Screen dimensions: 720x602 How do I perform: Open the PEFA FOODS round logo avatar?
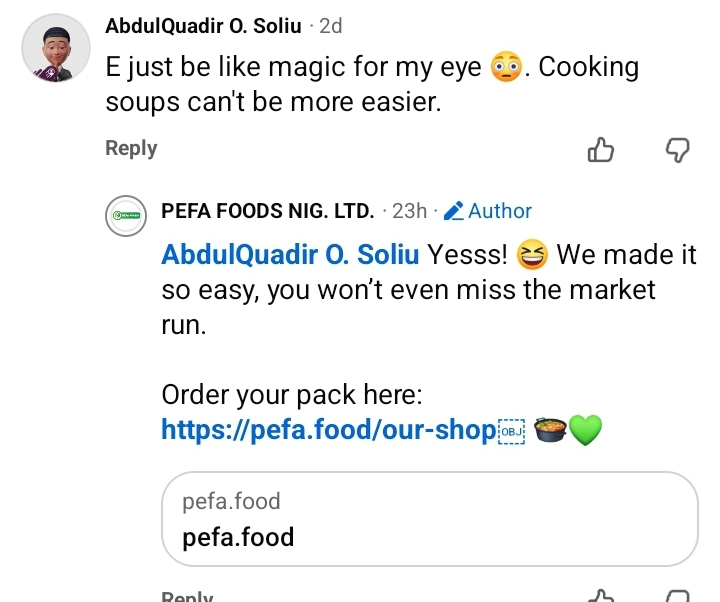(x=127, y=216)
